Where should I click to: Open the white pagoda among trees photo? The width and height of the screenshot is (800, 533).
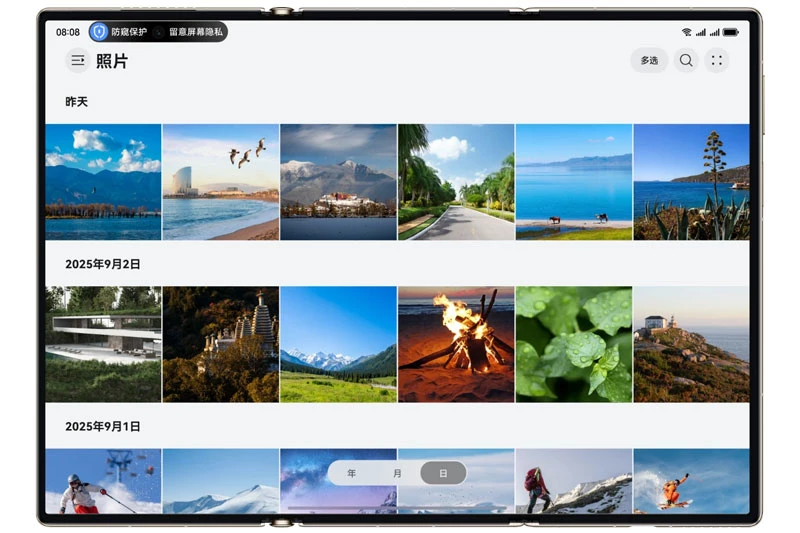click(221, 344)
